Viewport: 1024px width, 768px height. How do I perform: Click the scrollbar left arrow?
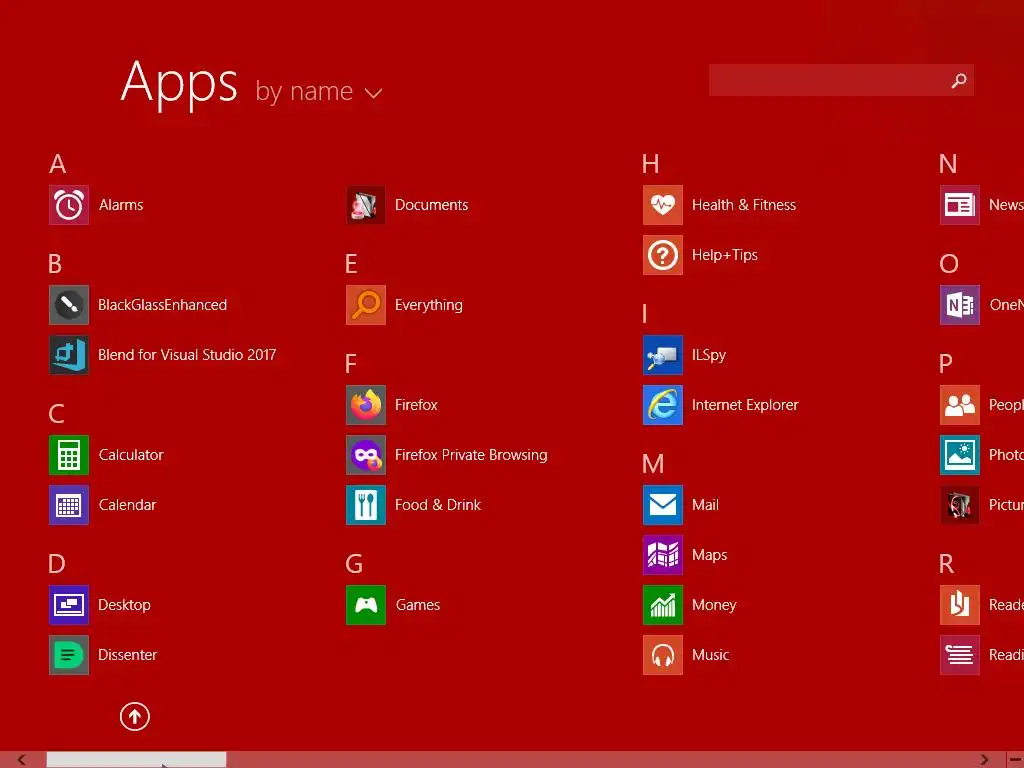(22, 760)
